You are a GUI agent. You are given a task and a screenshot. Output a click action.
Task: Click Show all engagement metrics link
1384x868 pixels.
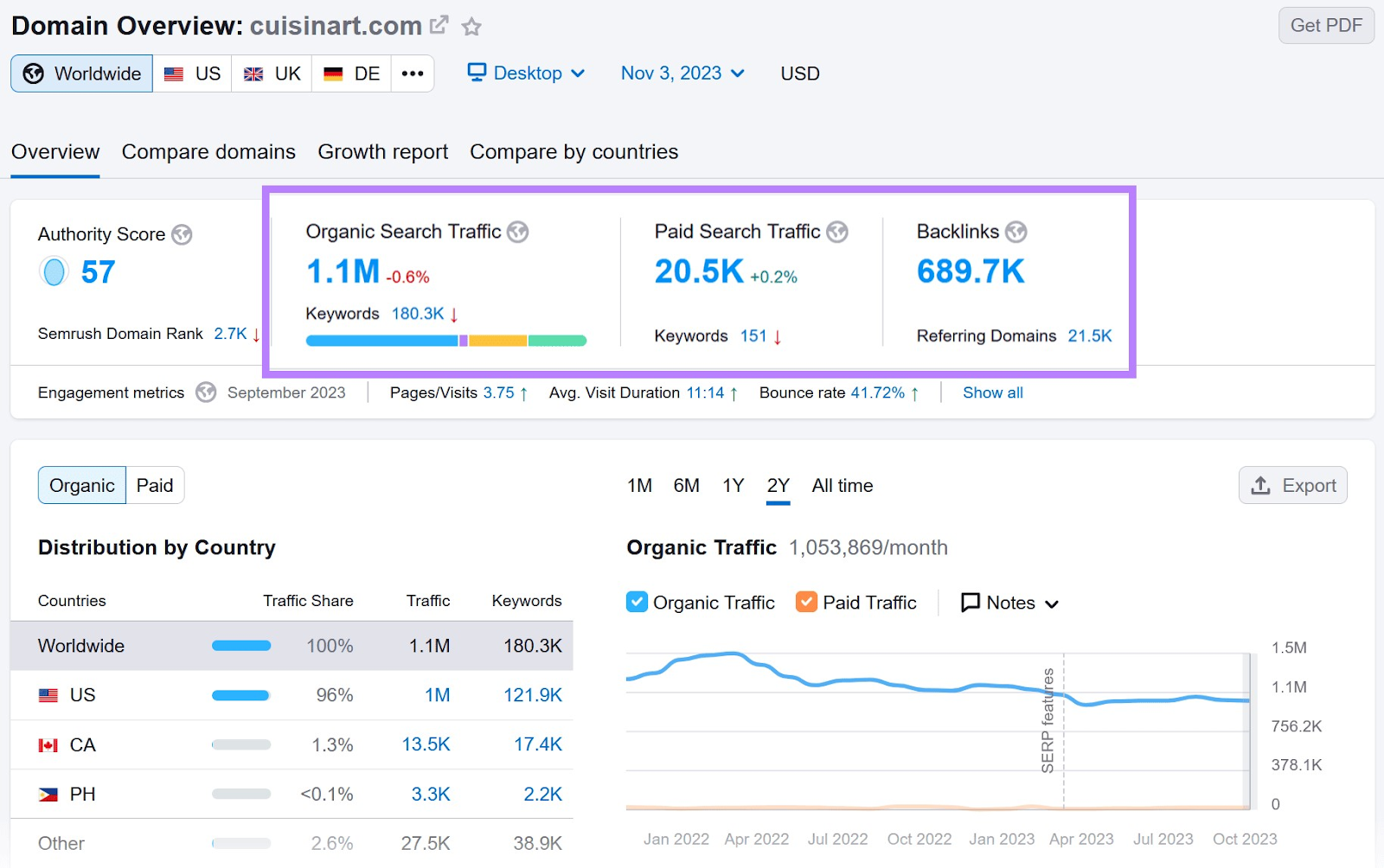tap(993, 393)
